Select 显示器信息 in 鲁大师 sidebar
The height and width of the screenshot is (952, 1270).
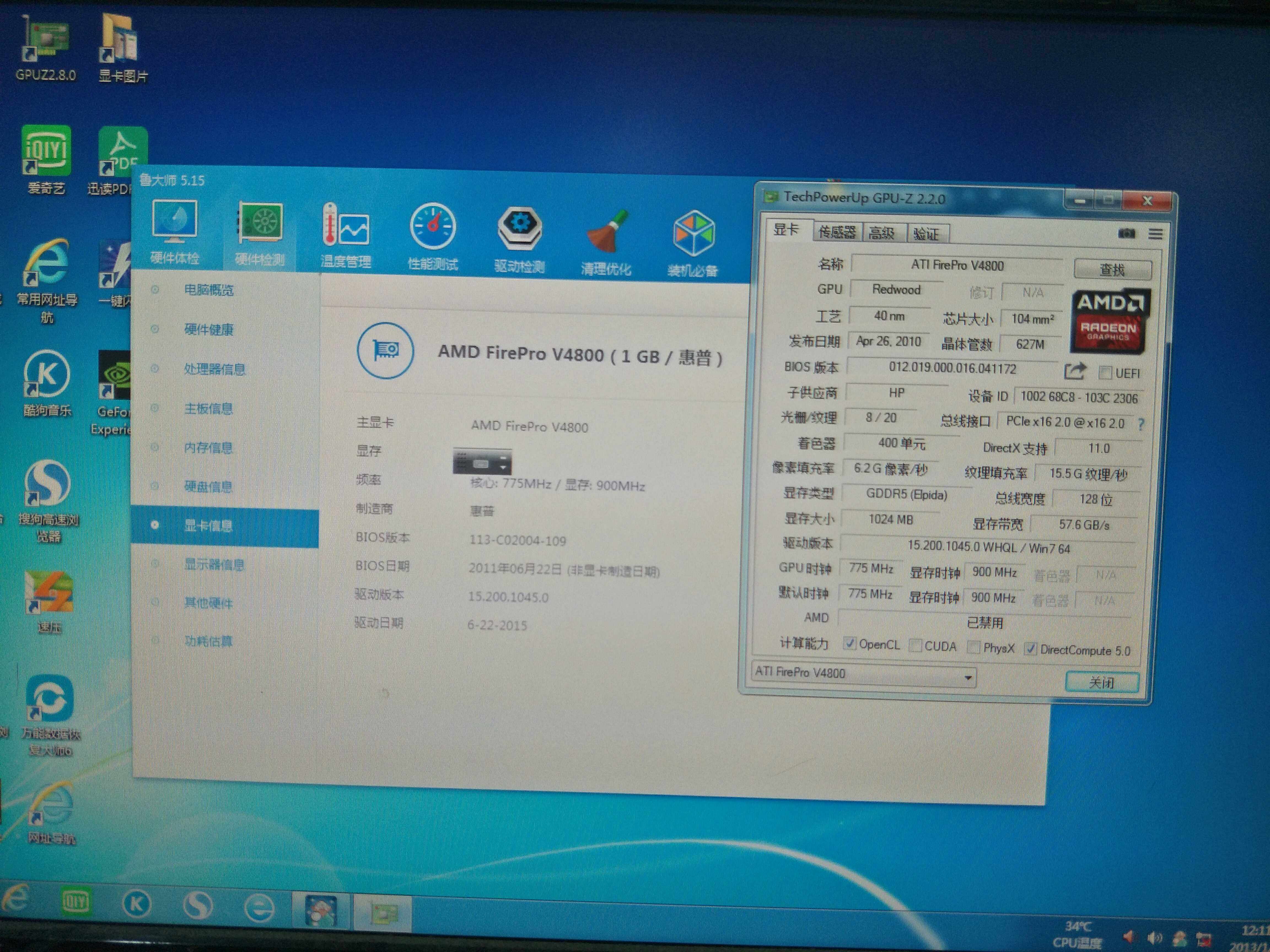[215, 565]
